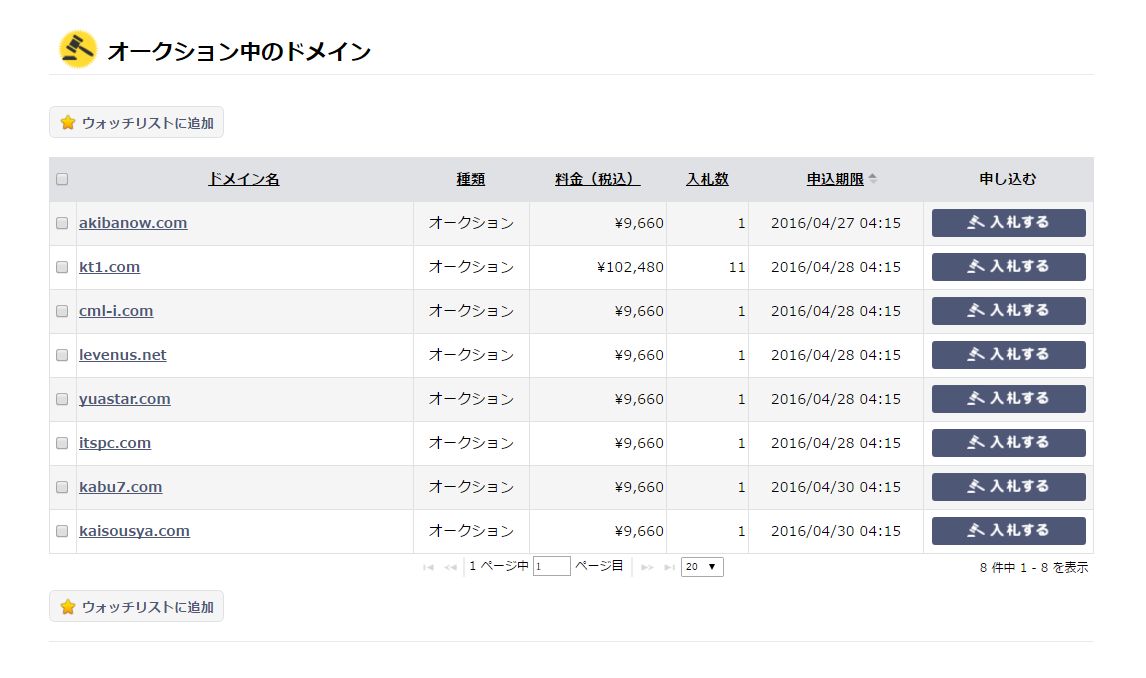Place a bid on kaisousya.com
Screen dimensions: 1146x678
click(x=1009, y=530)
